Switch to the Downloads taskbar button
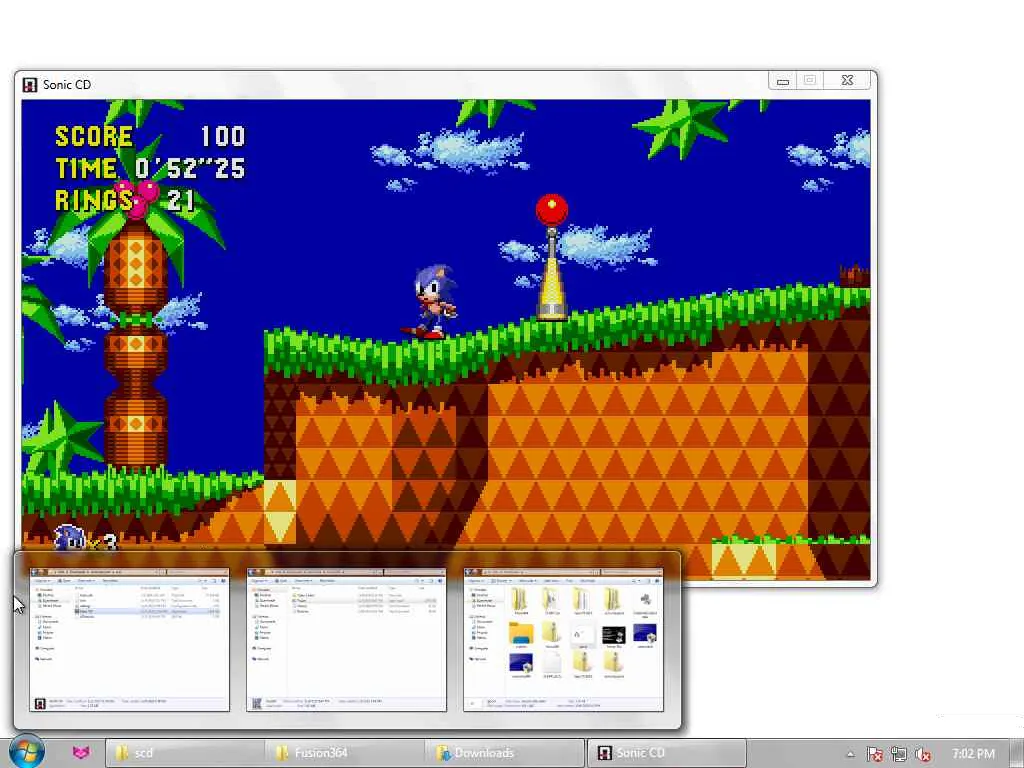Viewport: 1024px width, 768px height. [506, 753]
